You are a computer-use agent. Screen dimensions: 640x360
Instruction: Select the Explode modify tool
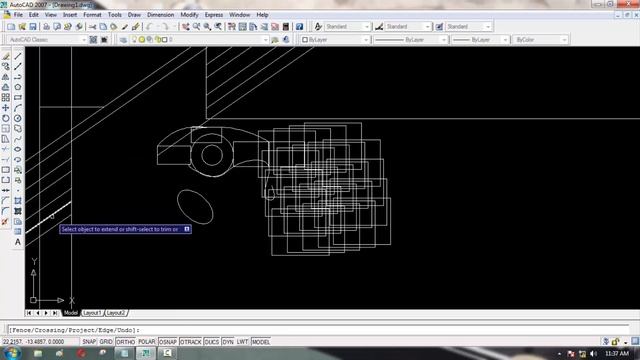[x=6, y=222]
